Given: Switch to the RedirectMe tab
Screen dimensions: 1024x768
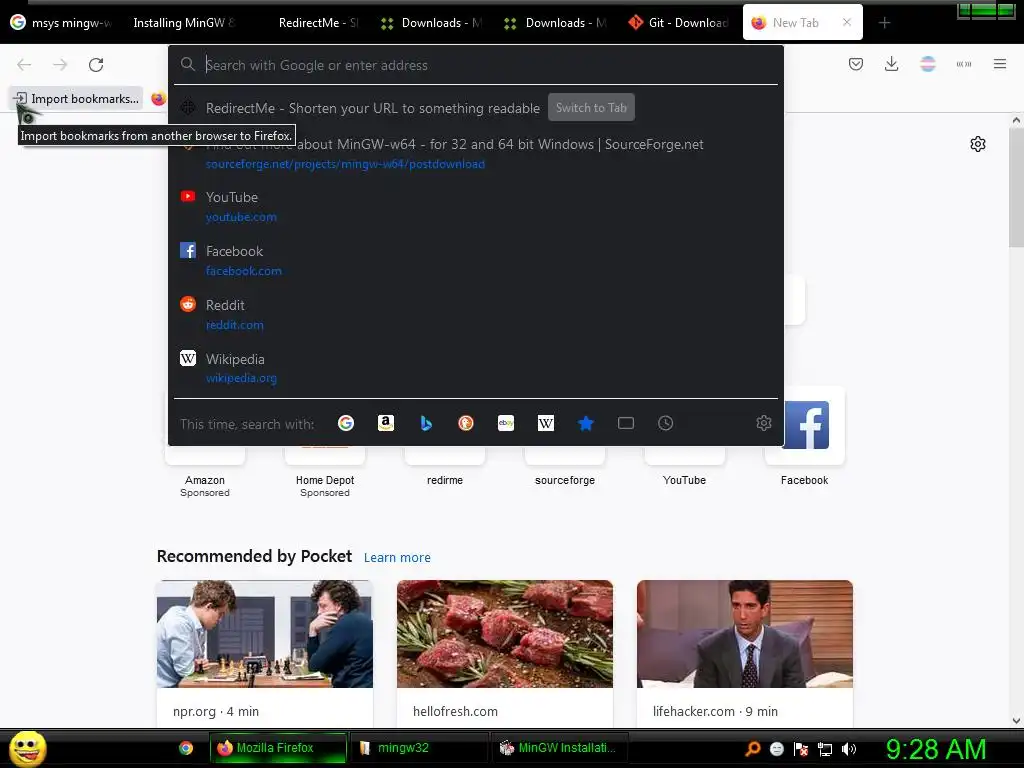Looking at the screenshot, I should [318, 23].
